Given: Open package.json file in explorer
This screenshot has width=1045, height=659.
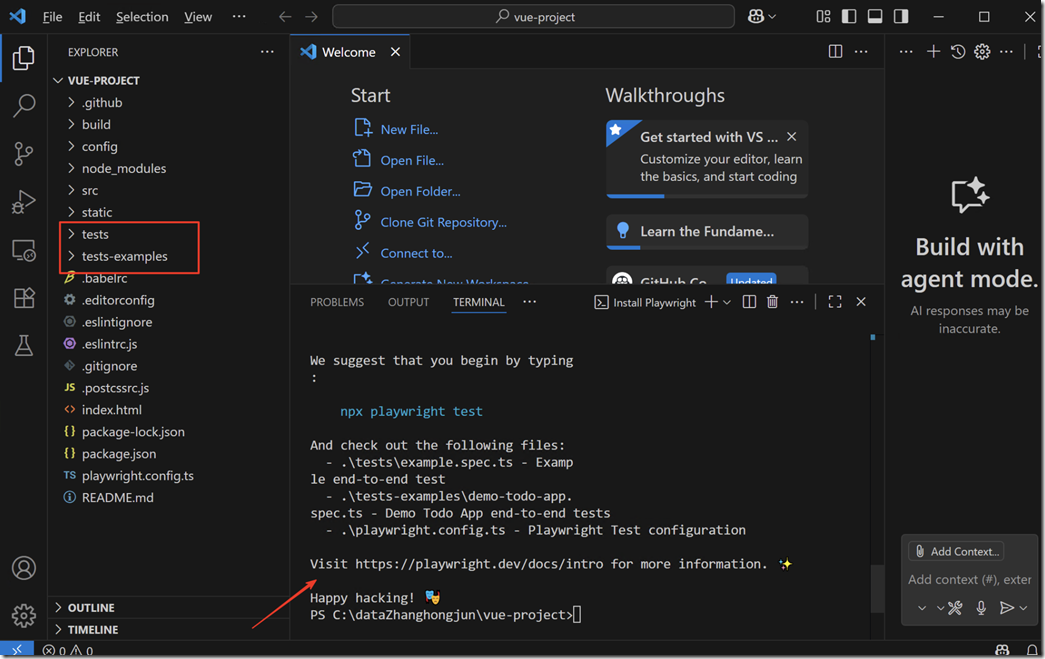Looking at the screenshot, I should coord(119,454).
